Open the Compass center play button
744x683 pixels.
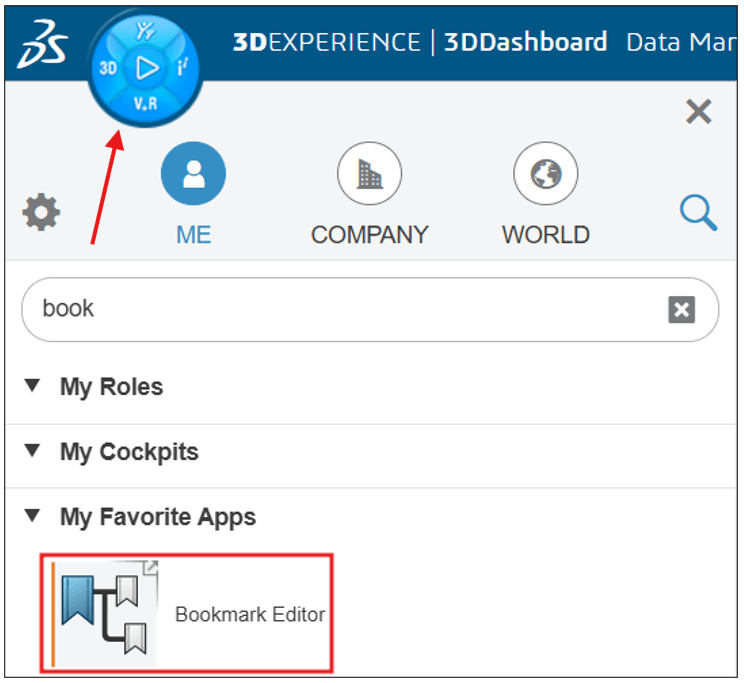tap(147, 68)
